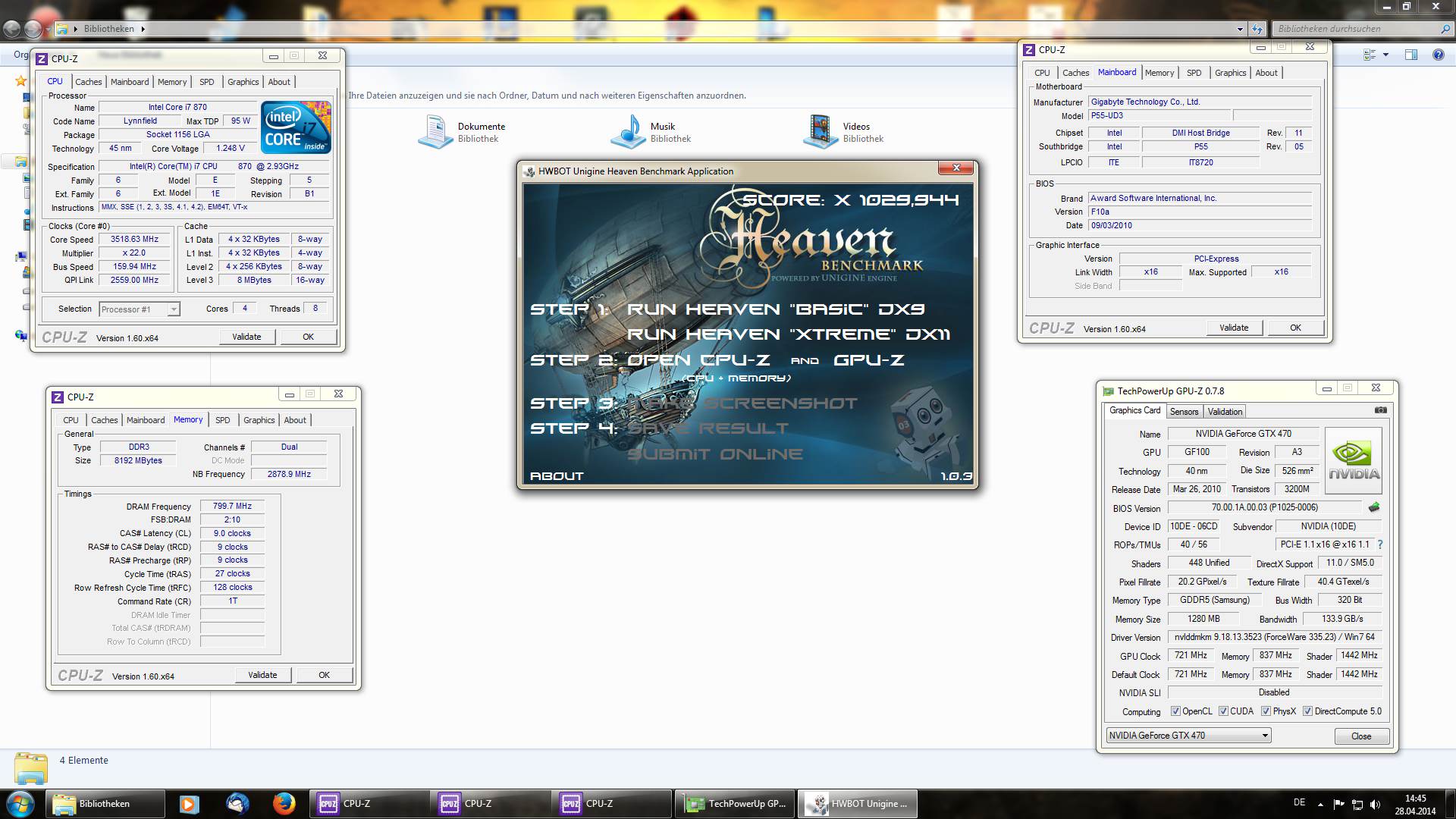
Task: Switch to HWBOT Unigine taskbar button
Action: coord(858,803)
